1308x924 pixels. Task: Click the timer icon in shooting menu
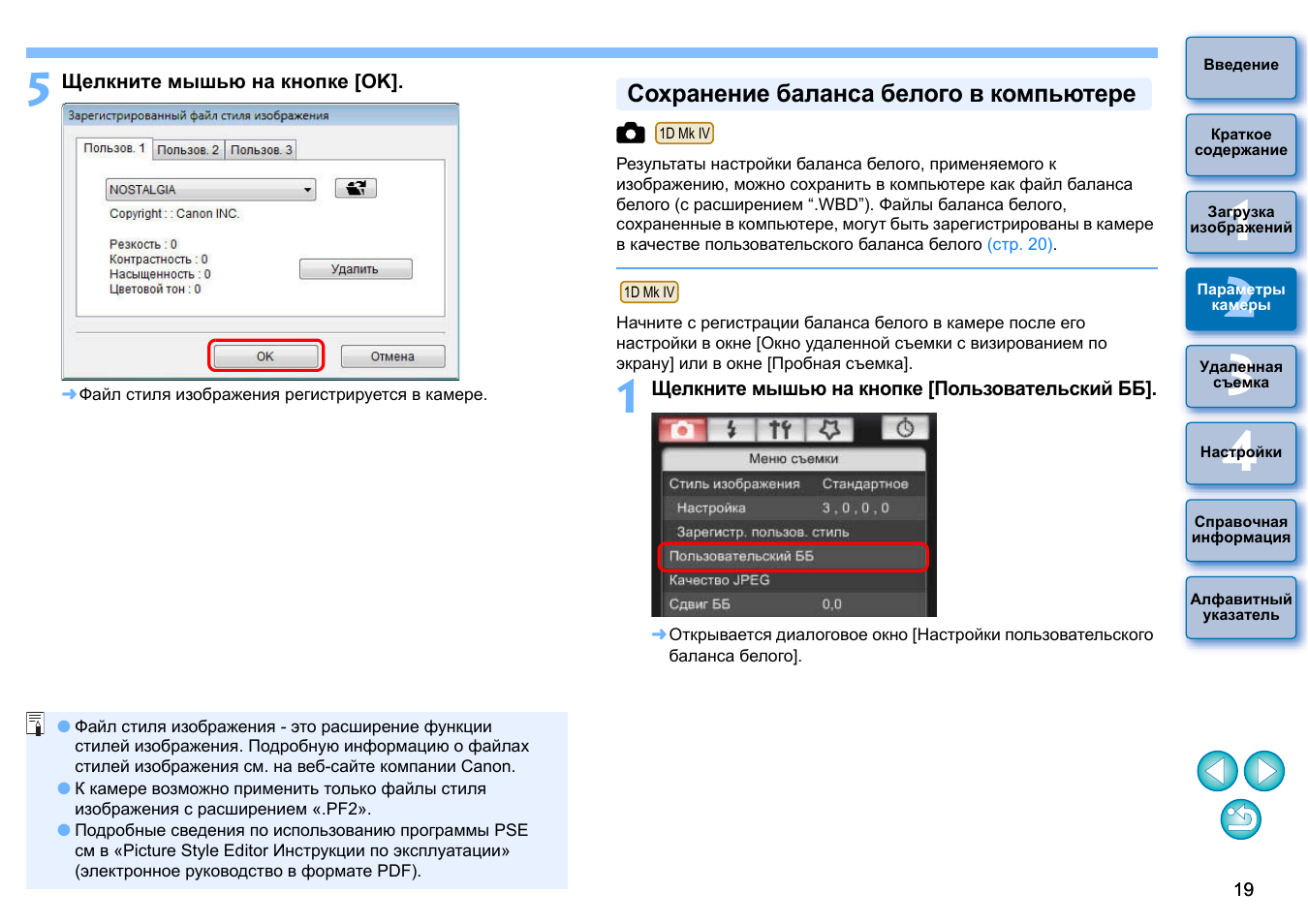coord(905,428)
